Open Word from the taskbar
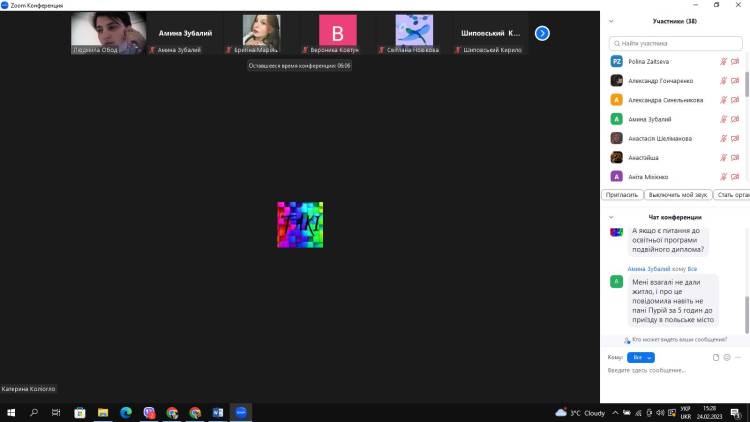 point(217,412)
